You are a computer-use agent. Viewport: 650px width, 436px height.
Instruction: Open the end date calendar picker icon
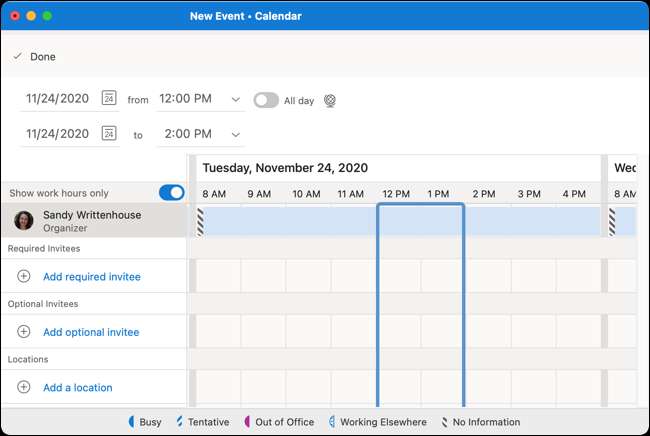click(x=110, y=134)
